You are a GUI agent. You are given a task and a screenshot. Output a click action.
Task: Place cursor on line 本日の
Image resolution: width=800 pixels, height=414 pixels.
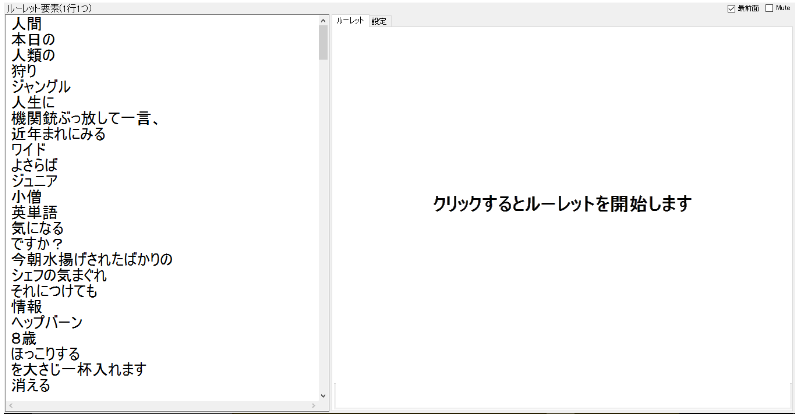33,39
